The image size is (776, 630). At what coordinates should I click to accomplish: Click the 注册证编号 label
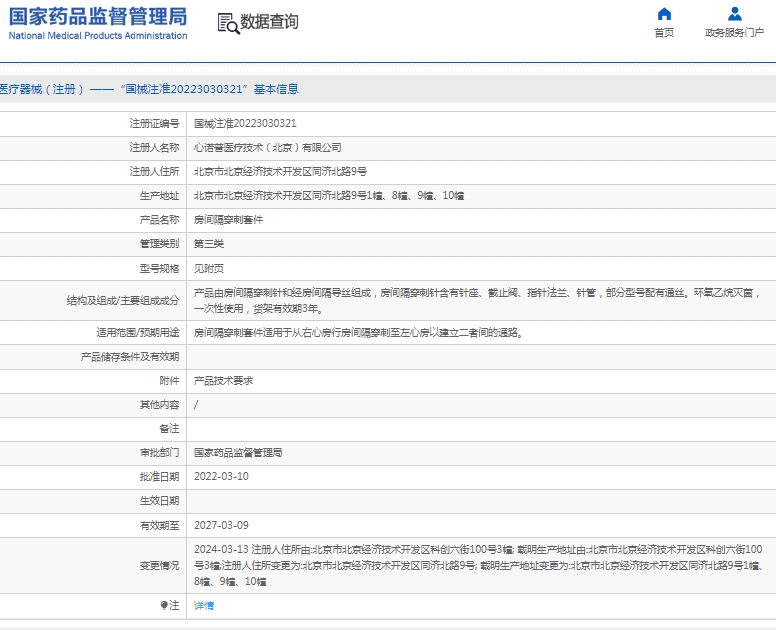click(154, 123)
